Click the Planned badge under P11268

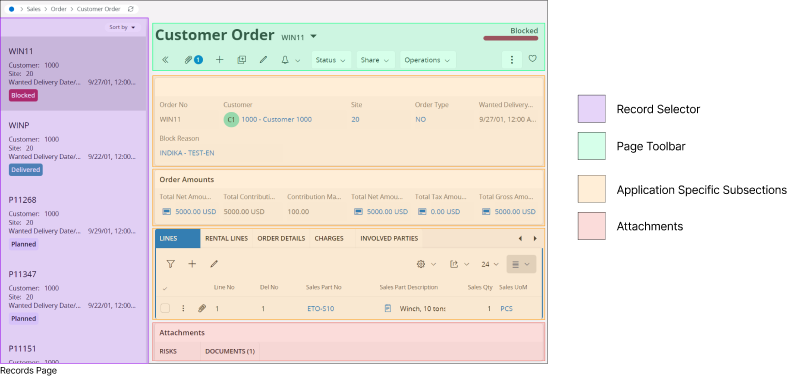point(24,244)
